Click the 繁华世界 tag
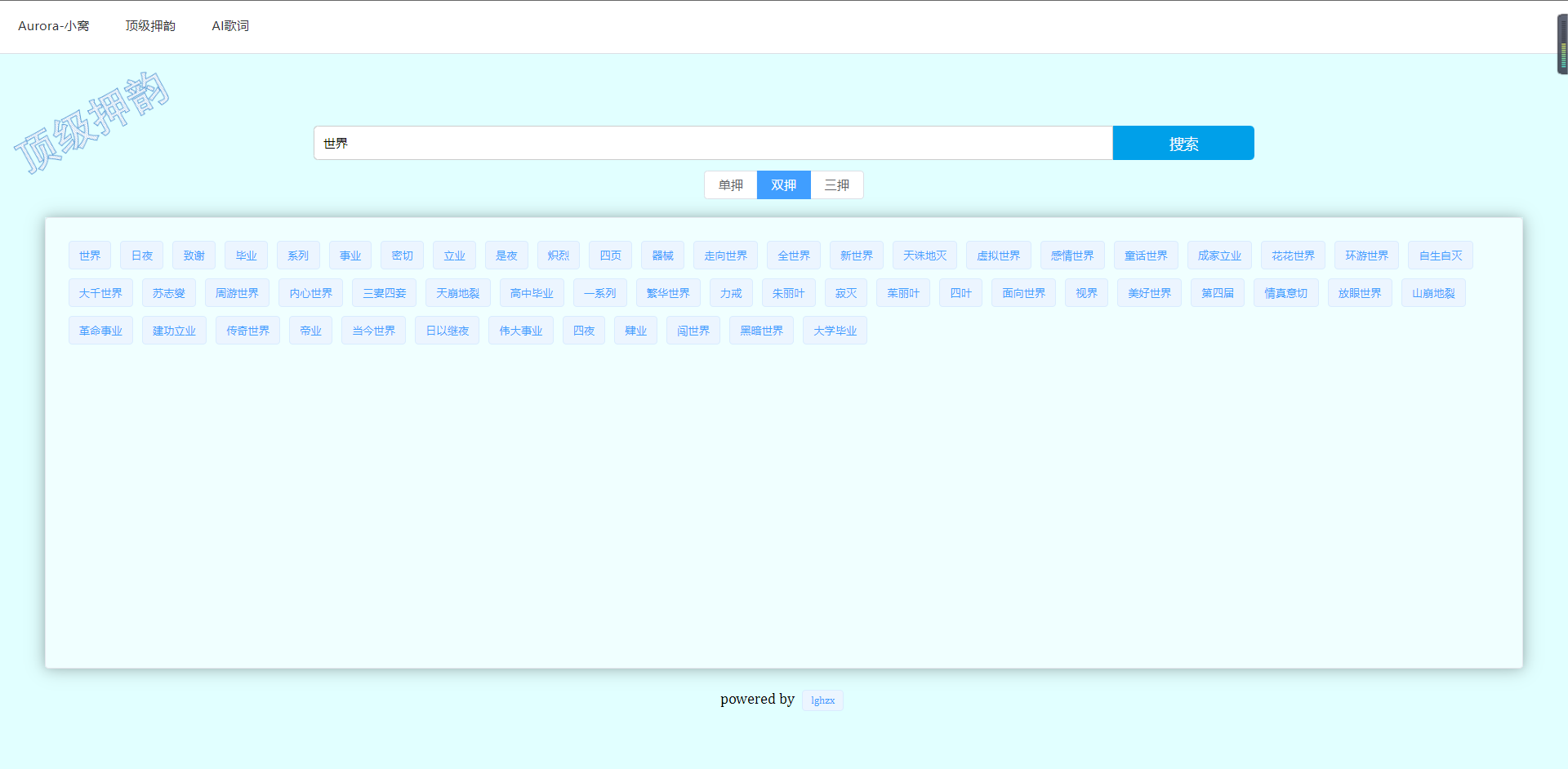Viewport: 1568px width, 769px height. pos(668,293)
